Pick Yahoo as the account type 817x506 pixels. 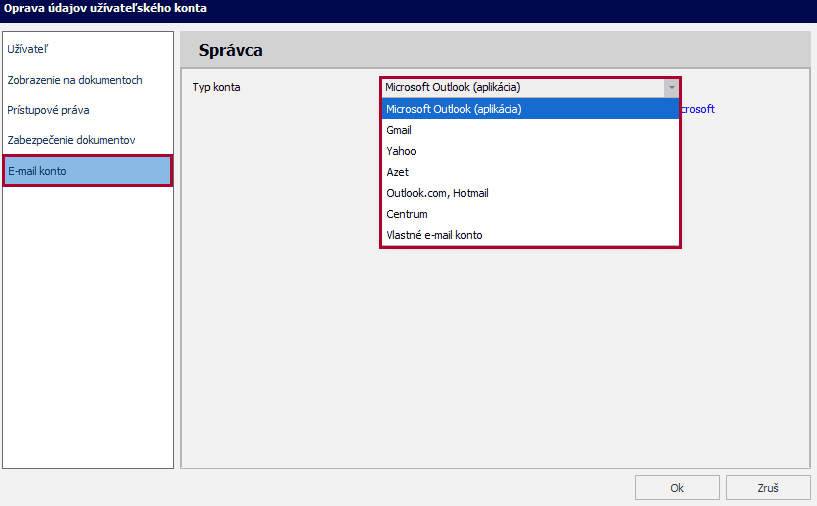(x=401, y=151)
